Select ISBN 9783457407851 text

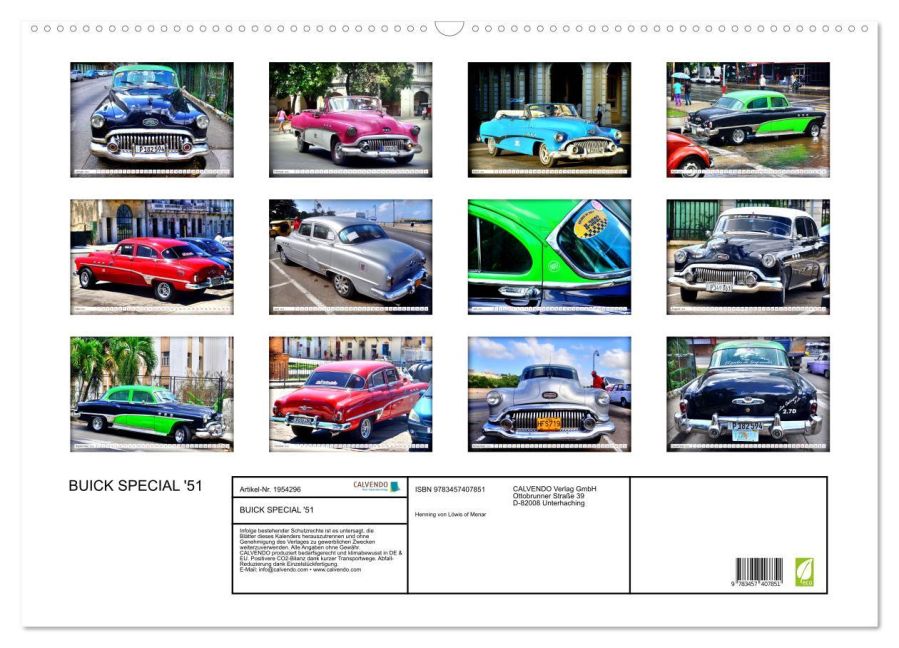450,489
